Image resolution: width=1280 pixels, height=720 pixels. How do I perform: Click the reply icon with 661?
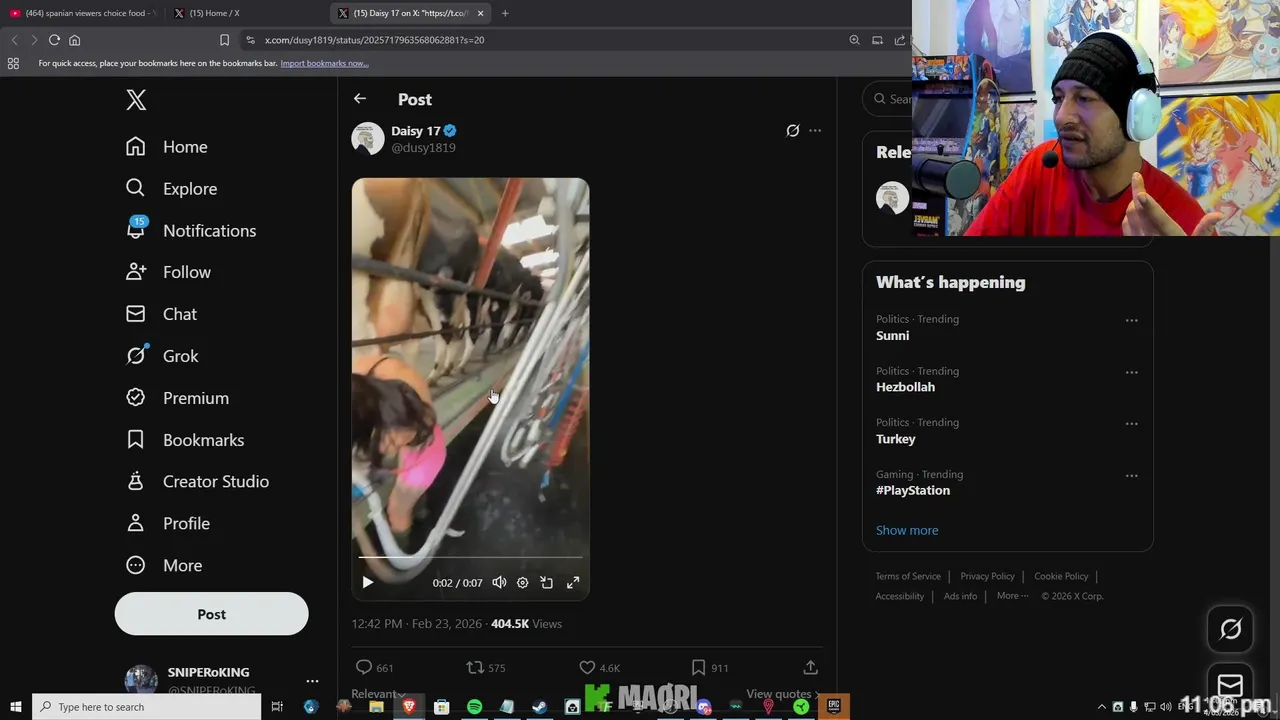(x=364, y=667)
